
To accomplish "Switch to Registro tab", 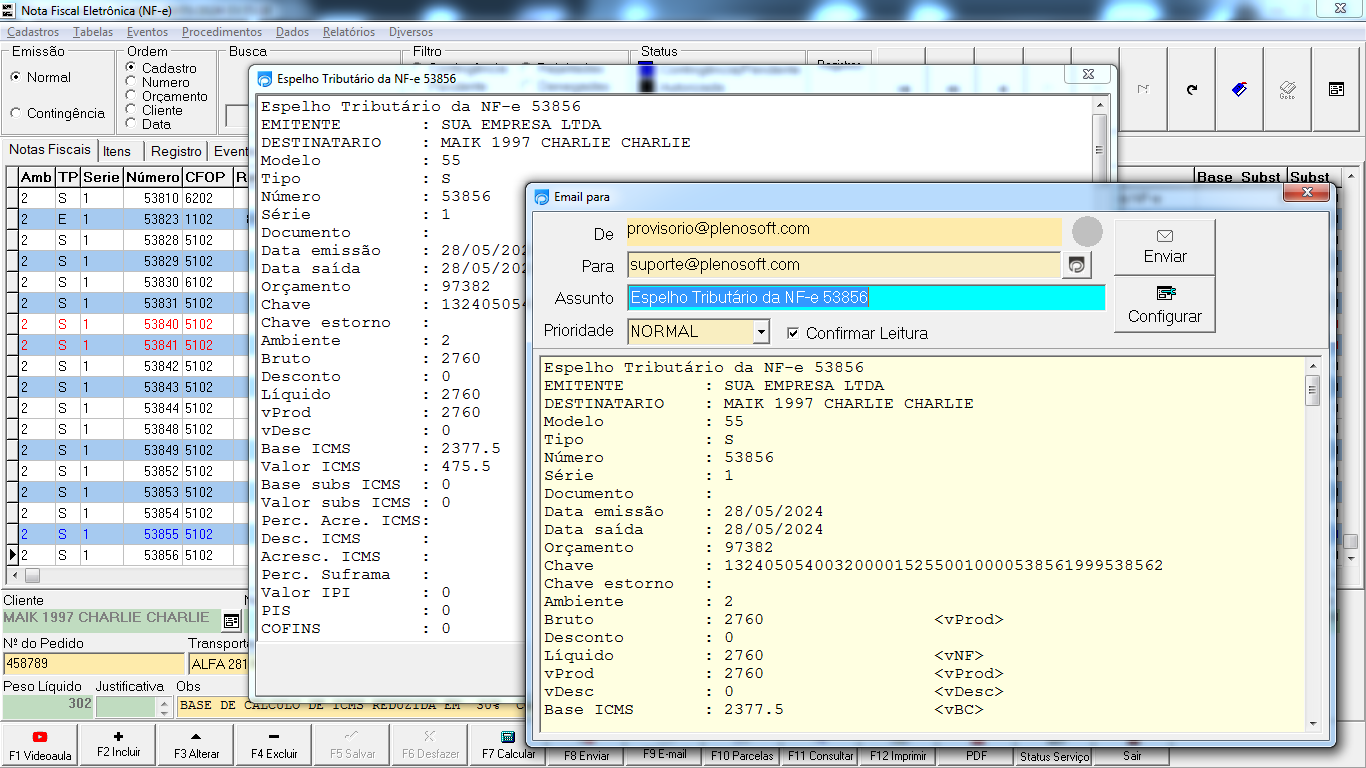I will [x=176, y=151].
